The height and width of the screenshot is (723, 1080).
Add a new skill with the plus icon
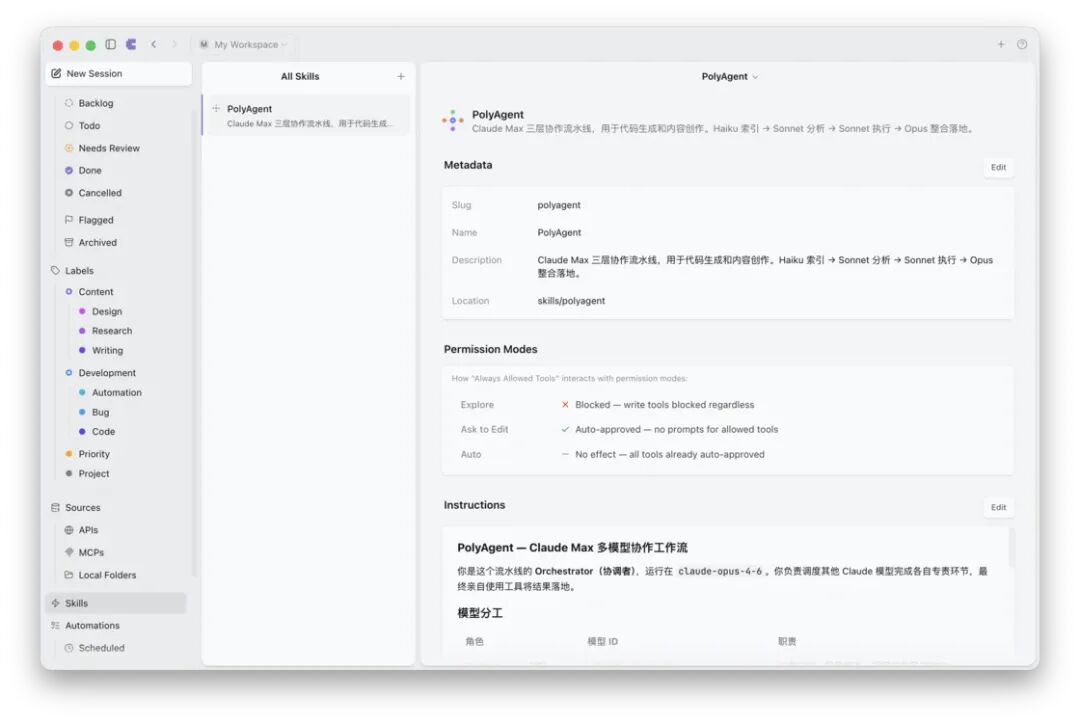coord(401,76)
